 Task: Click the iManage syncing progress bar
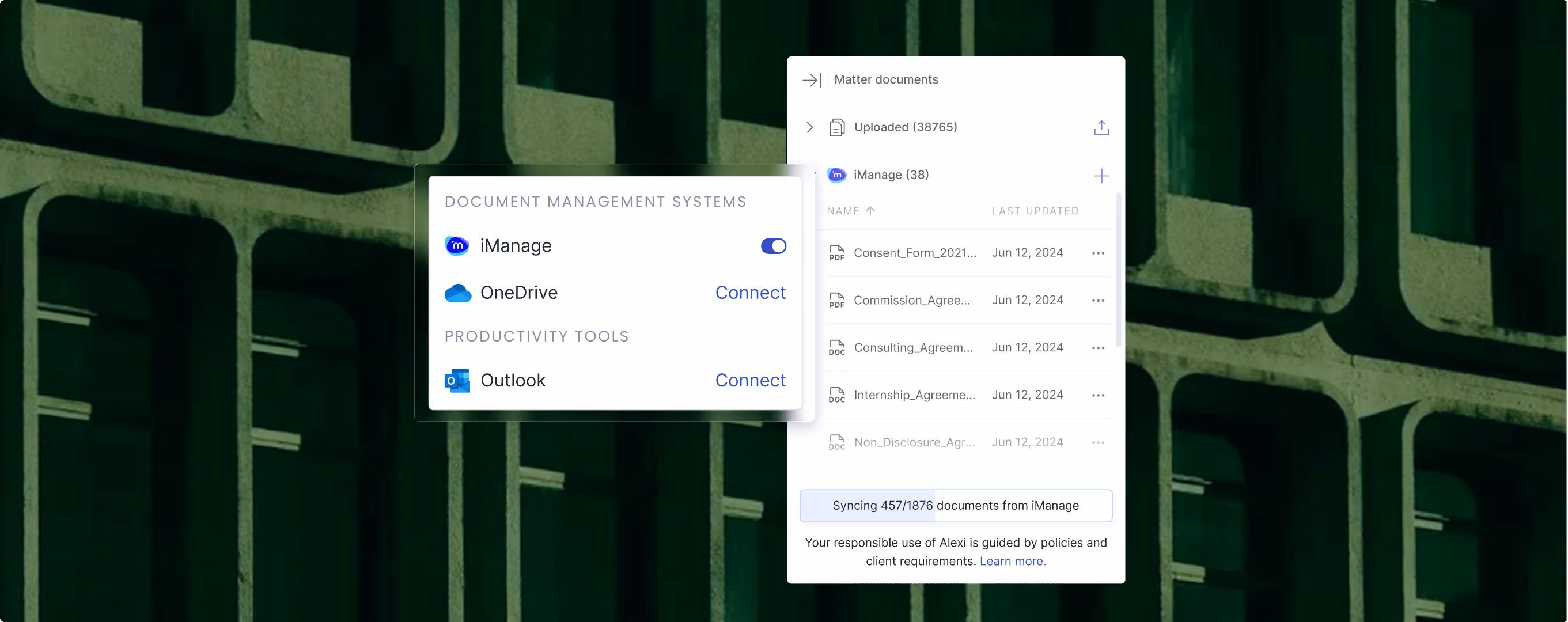point(956,505)
